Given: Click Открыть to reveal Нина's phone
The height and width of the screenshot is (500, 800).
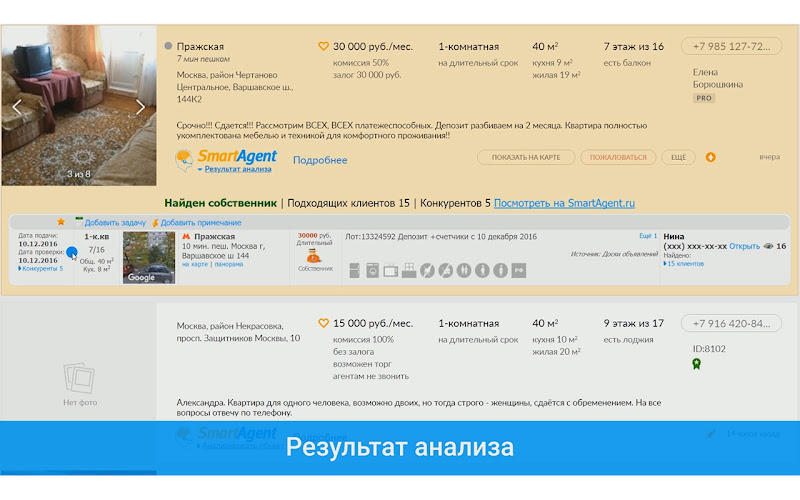Looking at the screenshot, I should 744,246.
